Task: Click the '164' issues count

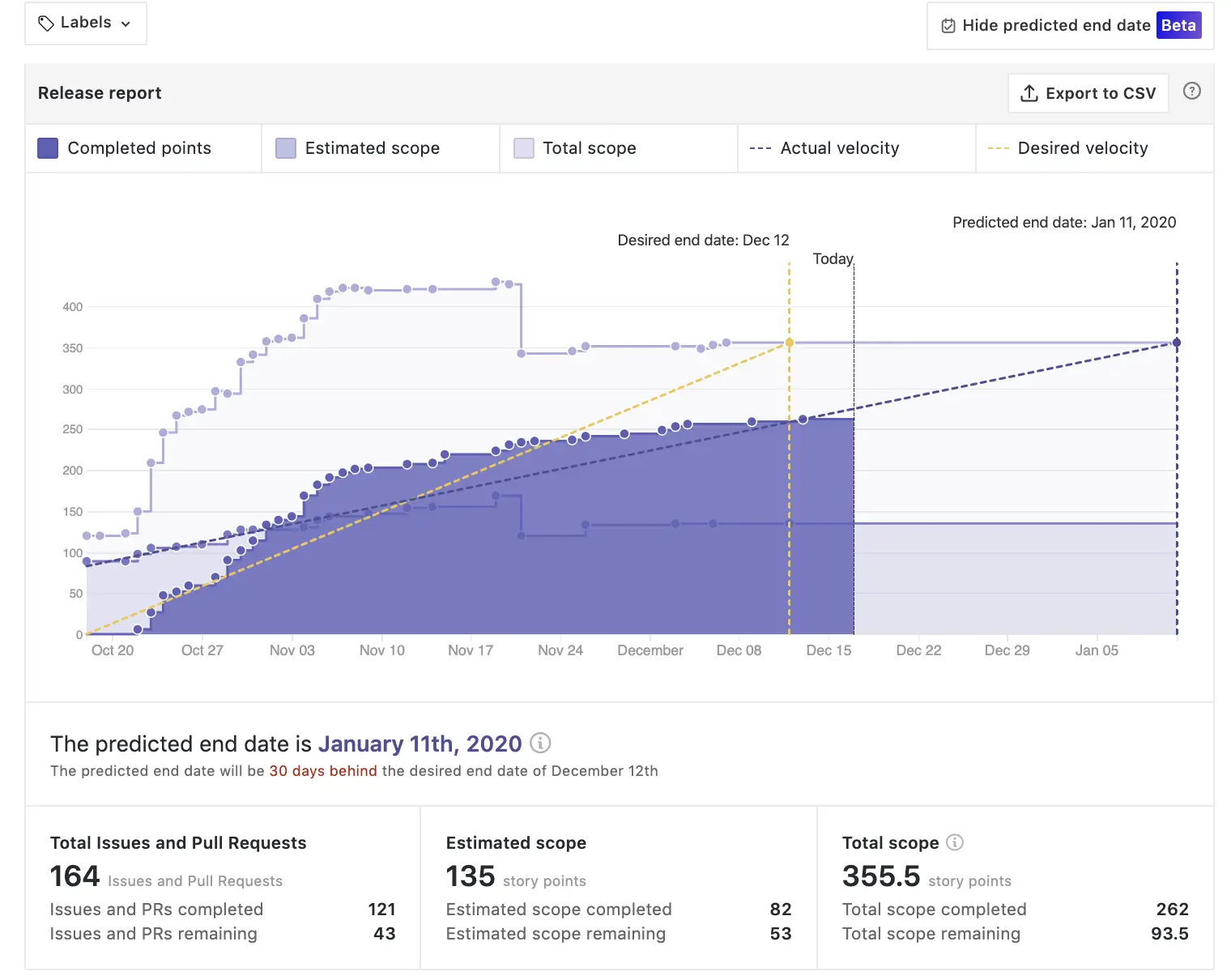Action: 75,876
